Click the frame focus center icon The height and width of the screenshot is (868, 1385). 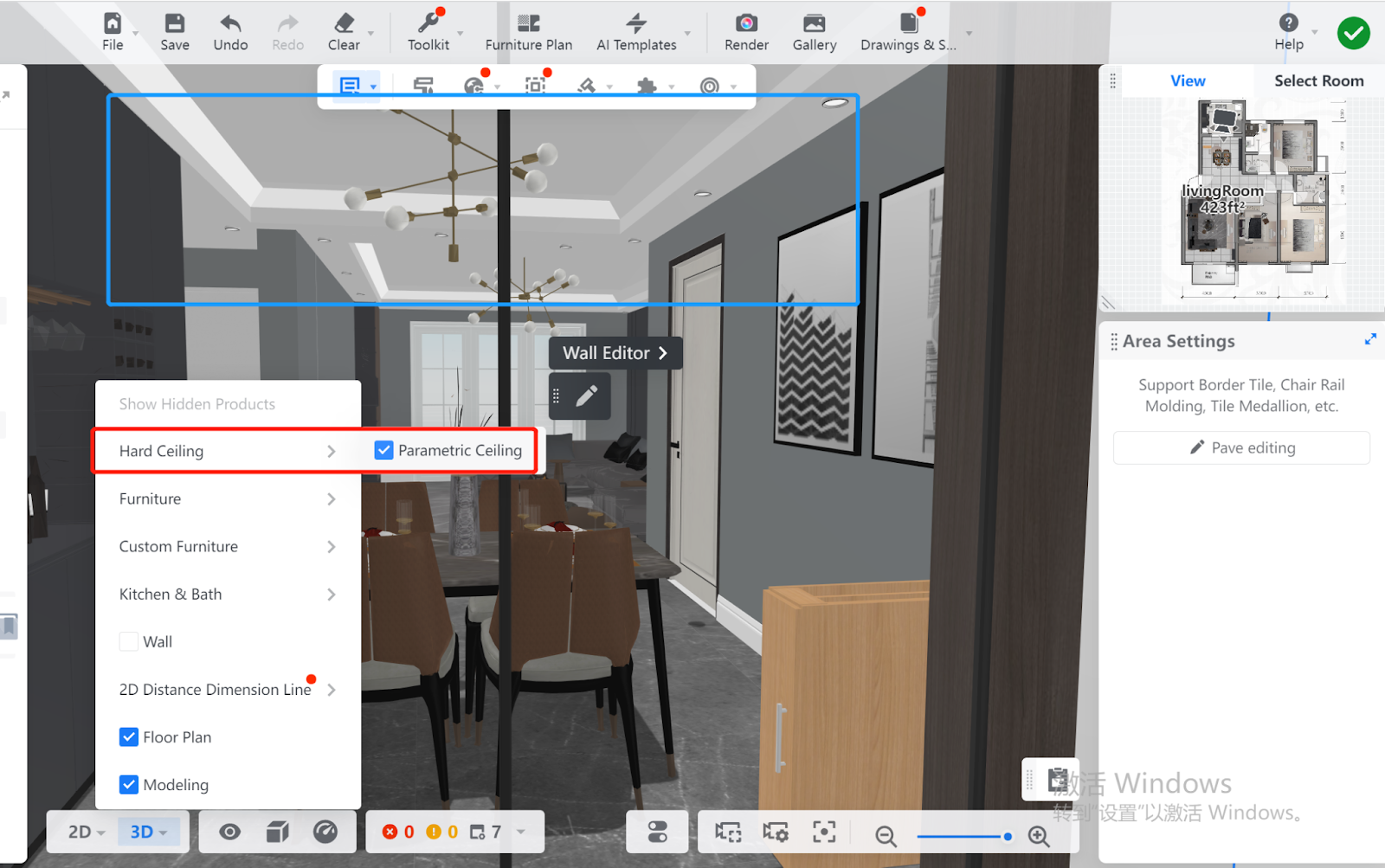[x=824, y=832]
